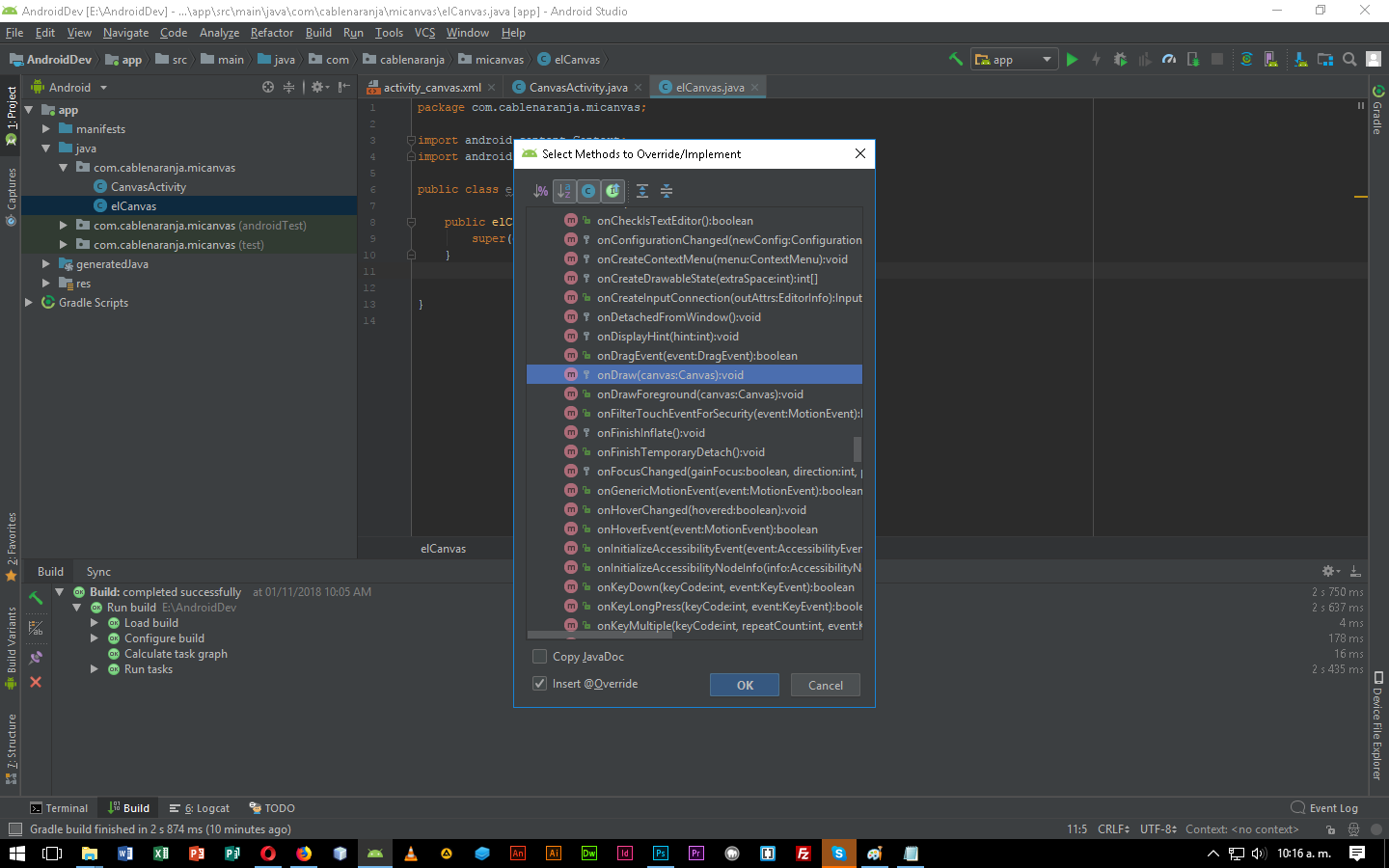
Task: Click the gray Stop square icon
Action: [x=1217, y=59]
